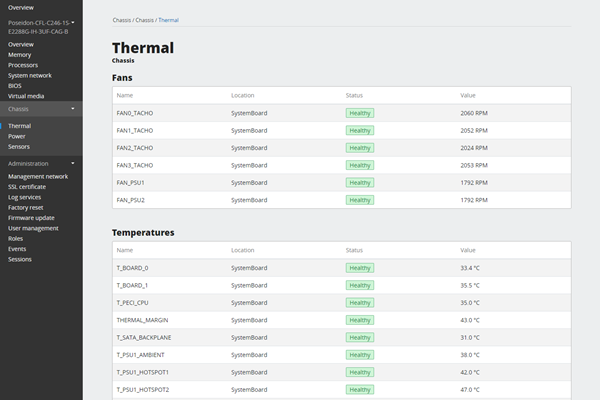
Task: Open the Sensors page under Chassis
Action: [19, 147]
